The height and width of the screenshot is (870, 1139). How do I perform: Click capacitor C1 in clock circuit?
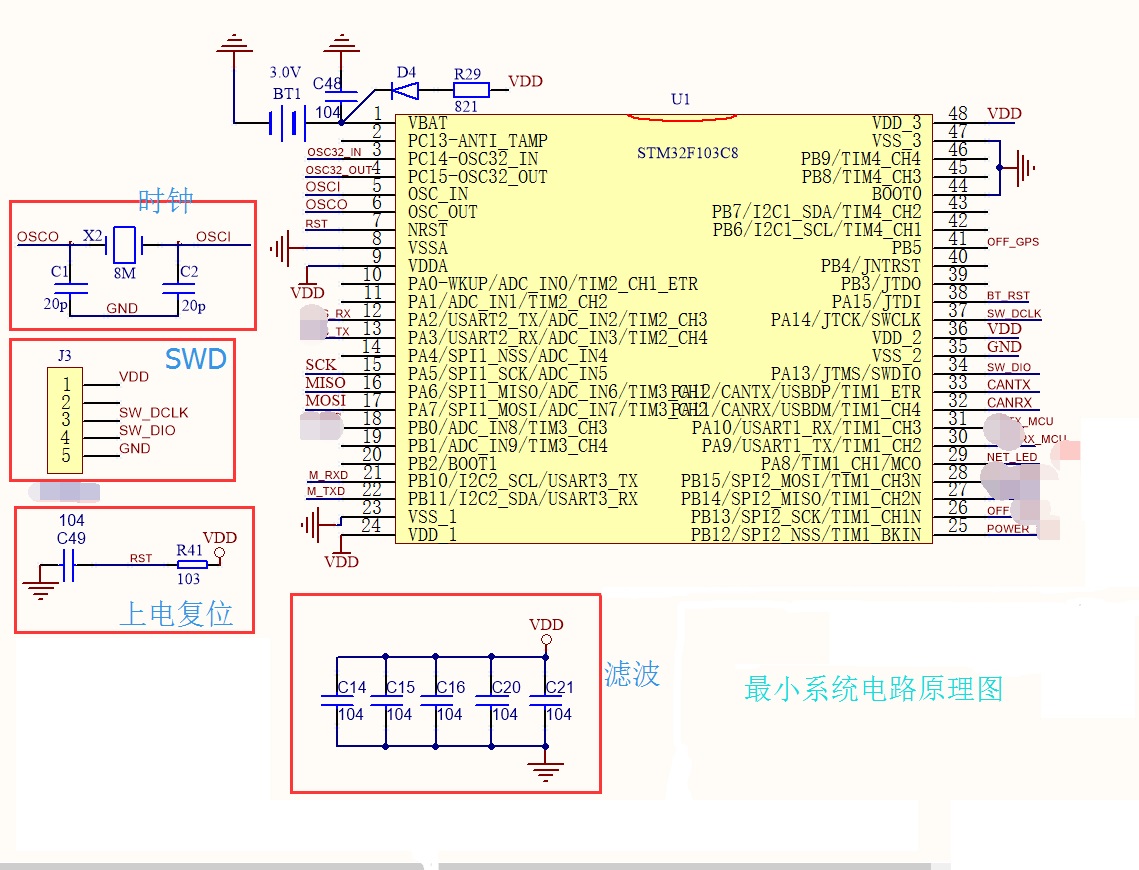coord(70,288)
